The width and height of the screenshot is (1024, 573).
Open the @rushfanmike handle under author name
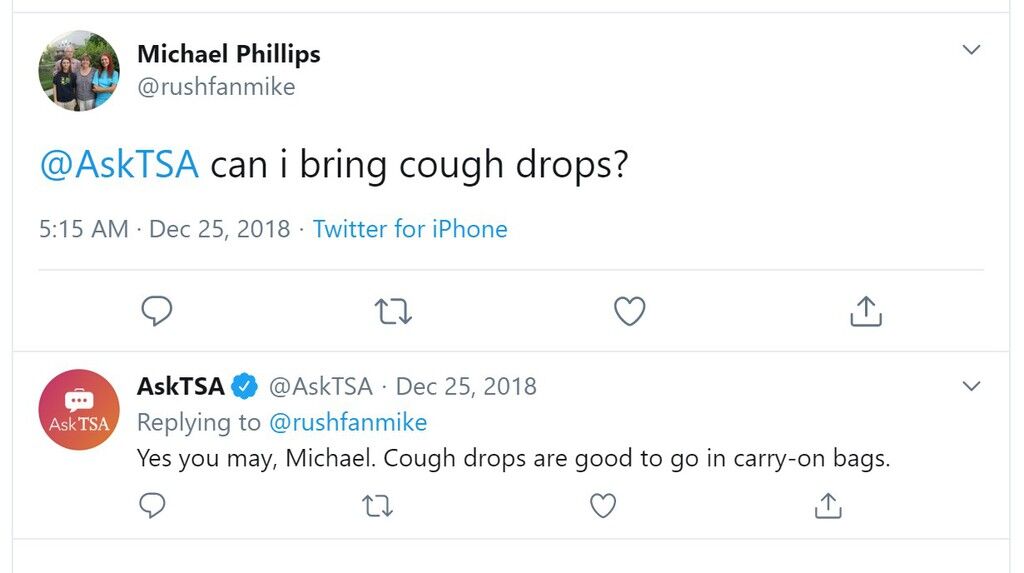click(216, 87)
